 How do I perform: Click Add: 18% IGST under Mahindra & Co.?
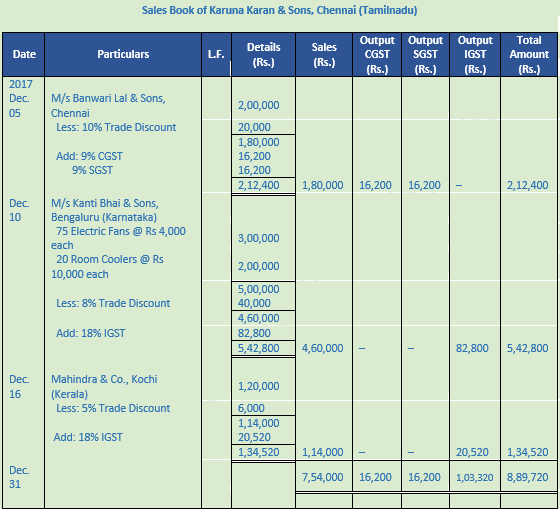coord(88,437)
